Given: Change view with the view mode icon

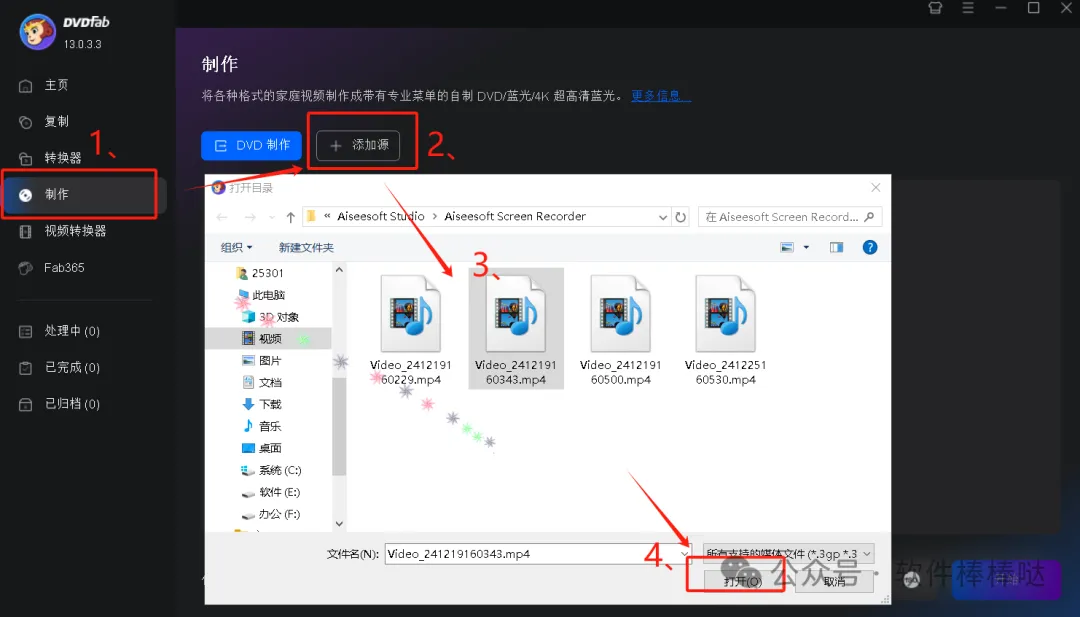Looking at the screenshot, I should coord(787,247).
